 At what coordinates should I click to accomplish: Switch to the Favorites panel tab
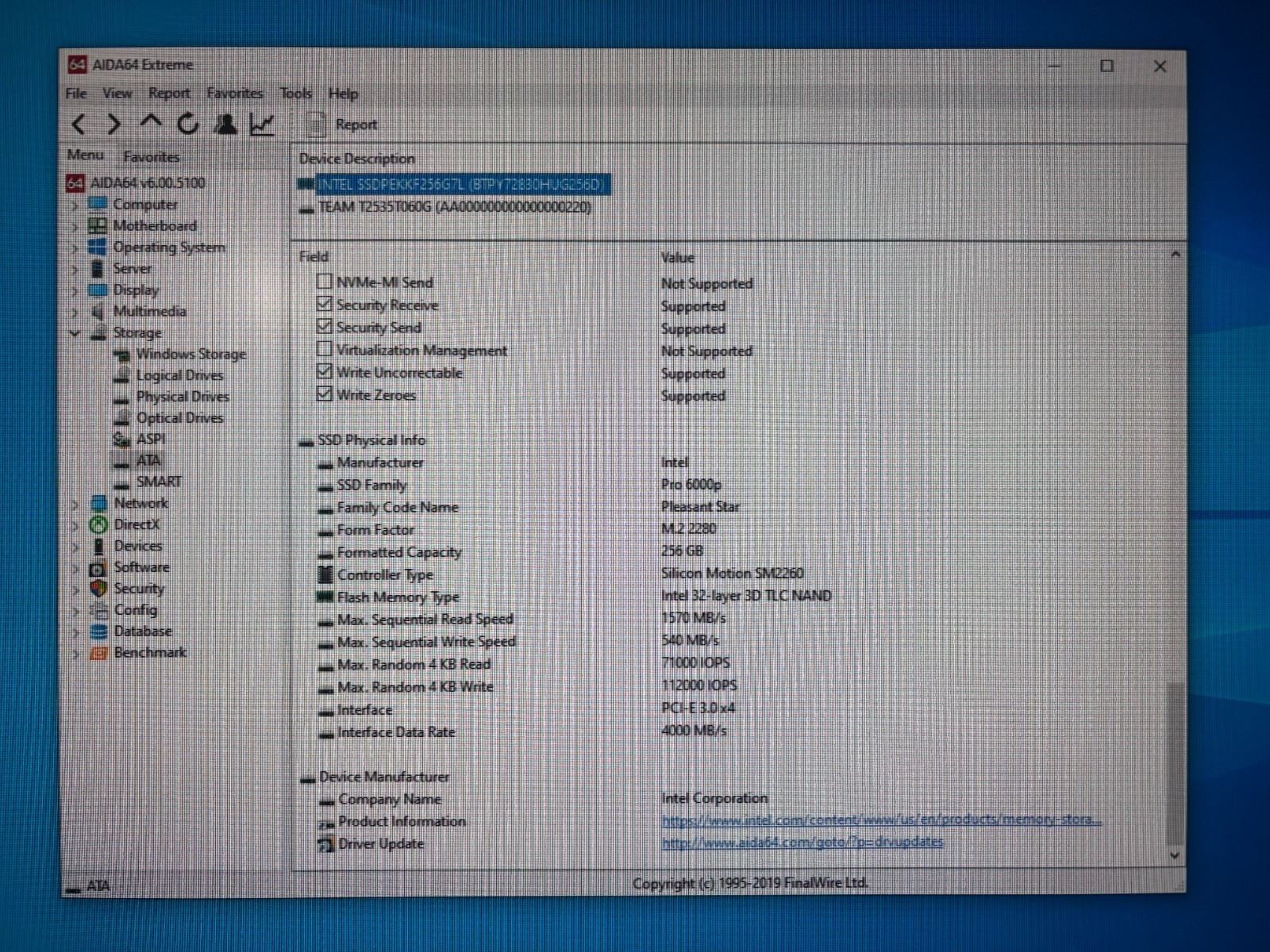pyautogui.click(x=152, y=157)
